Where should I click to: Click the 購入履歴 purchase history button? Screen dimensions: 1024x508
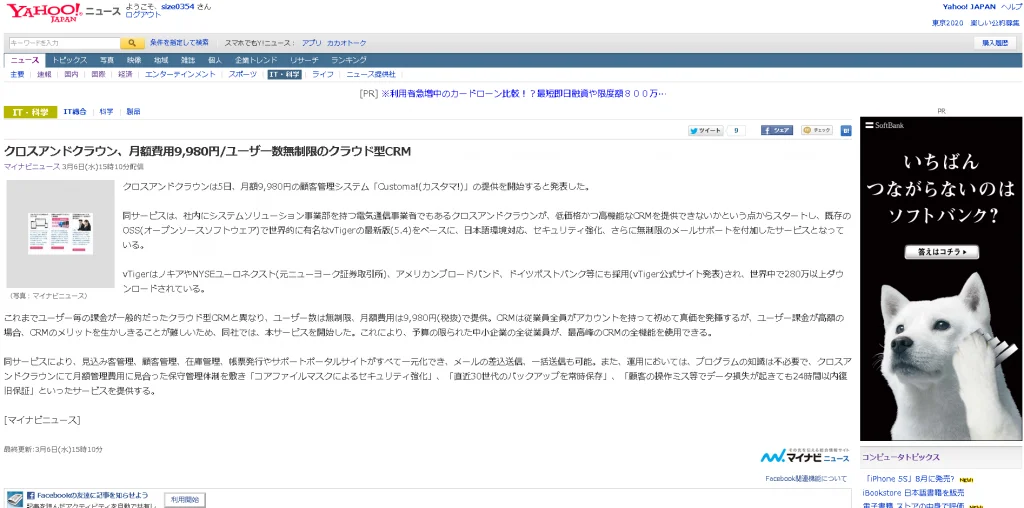click(995, 43)
